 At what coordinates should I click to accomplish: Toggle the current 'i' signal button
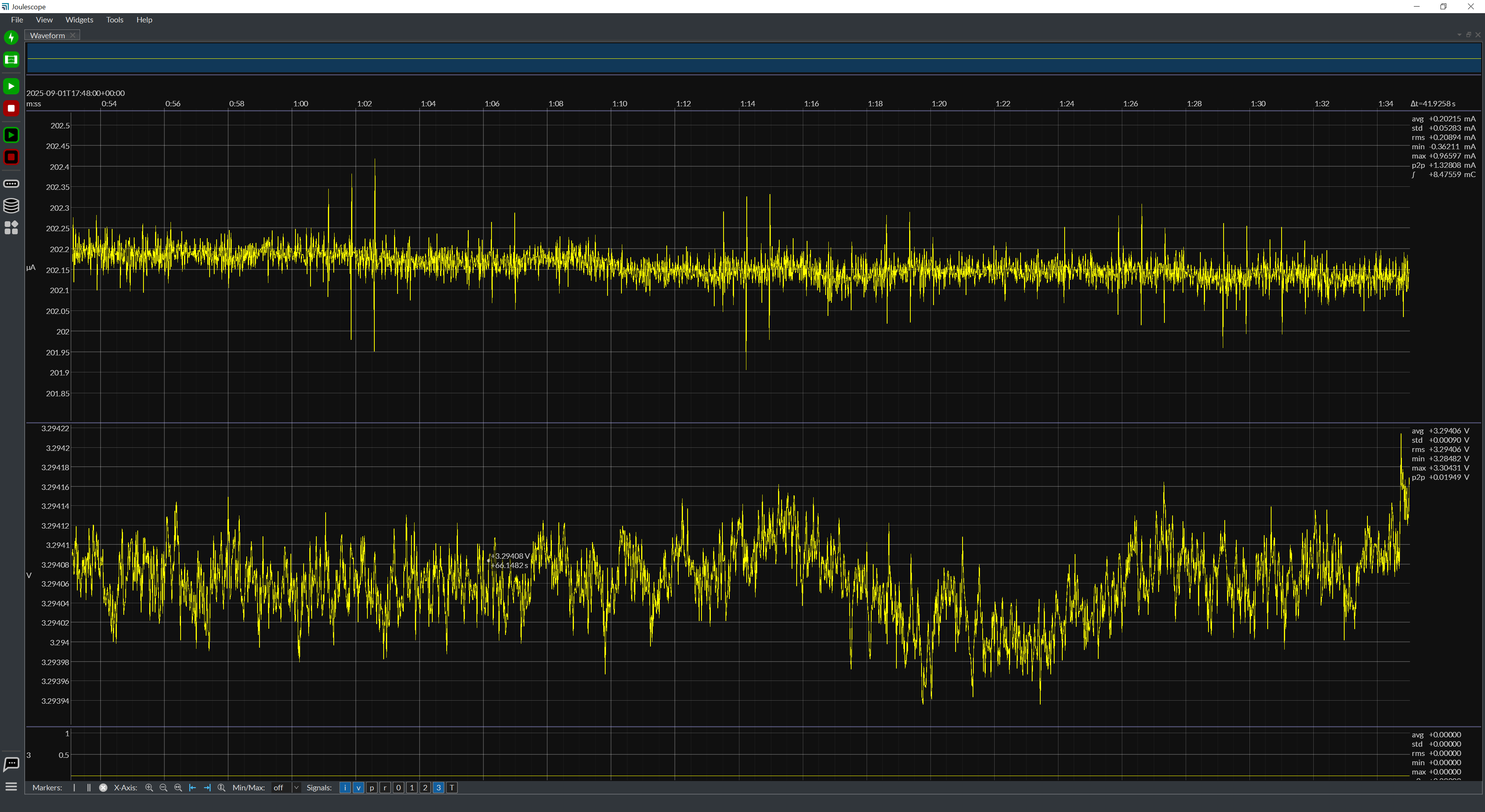[x=345, y=788]
